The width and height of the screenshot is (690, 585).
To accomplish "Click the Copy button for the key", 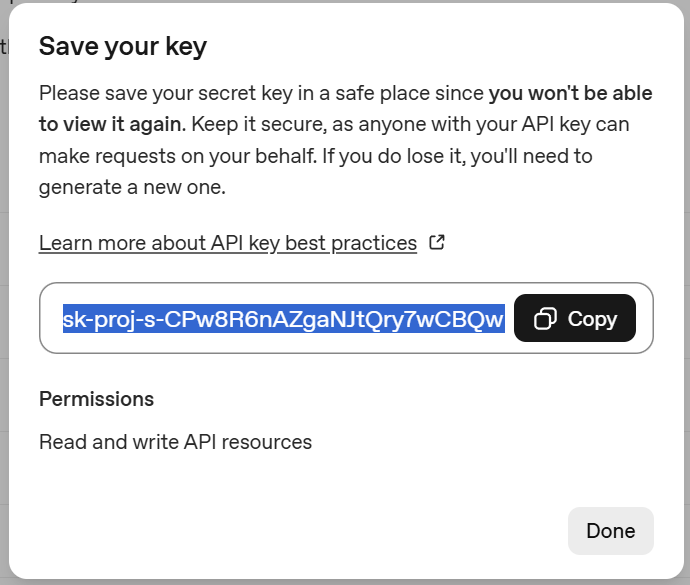I will click(x=574, y=318).
